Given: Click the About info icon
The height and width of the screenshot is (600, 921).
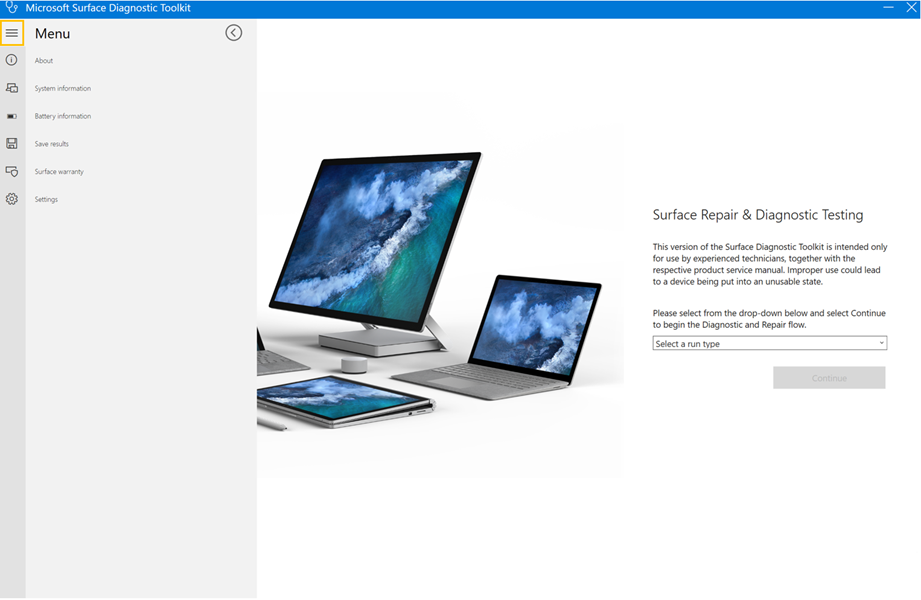Looking at the screenshot, I should 12,60.
